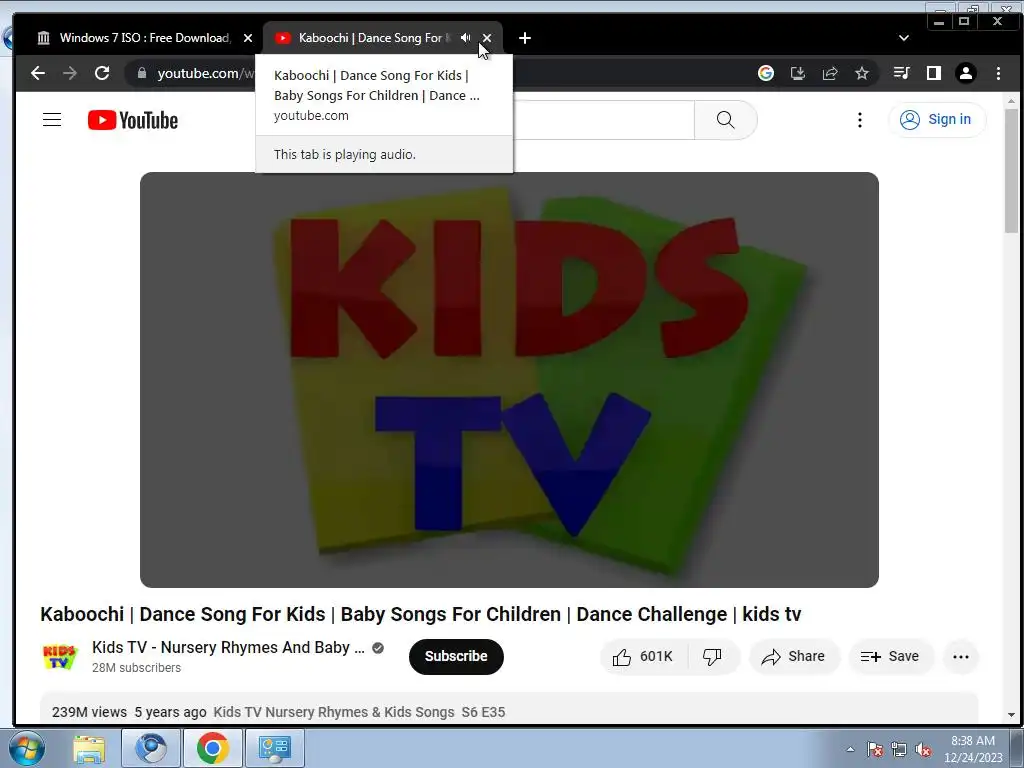
Task: Click the 28M subscribers text
Action: (x=136, y=668)
